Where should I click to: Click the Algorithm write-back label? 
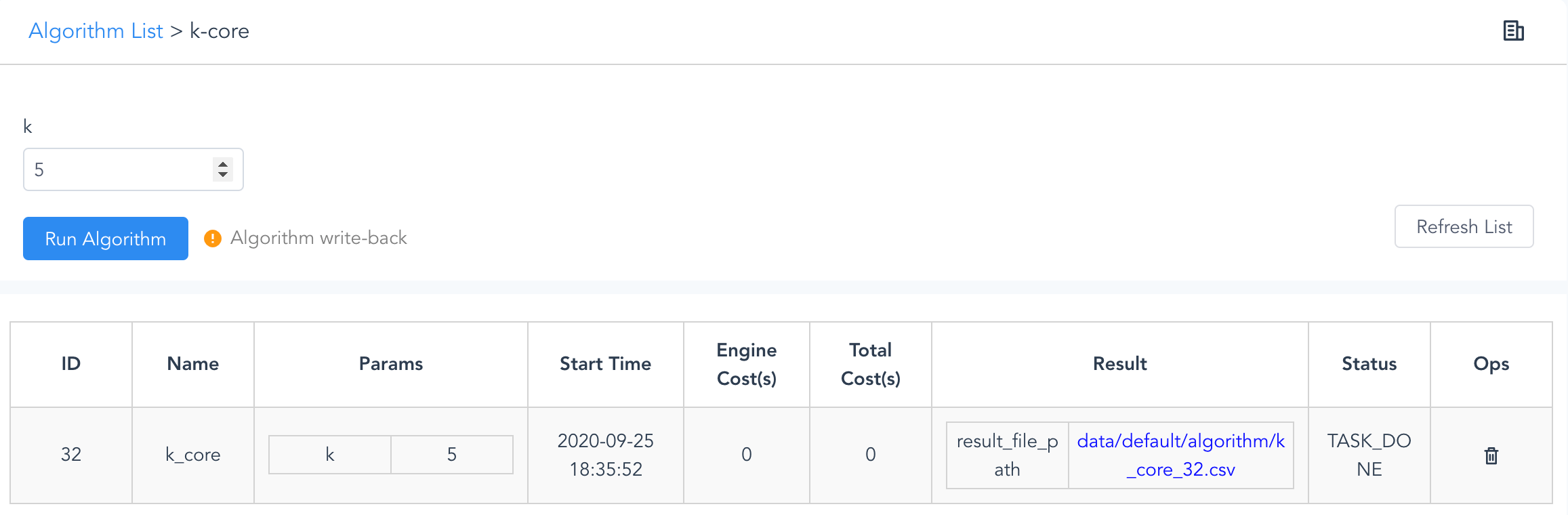pos(318,238)
